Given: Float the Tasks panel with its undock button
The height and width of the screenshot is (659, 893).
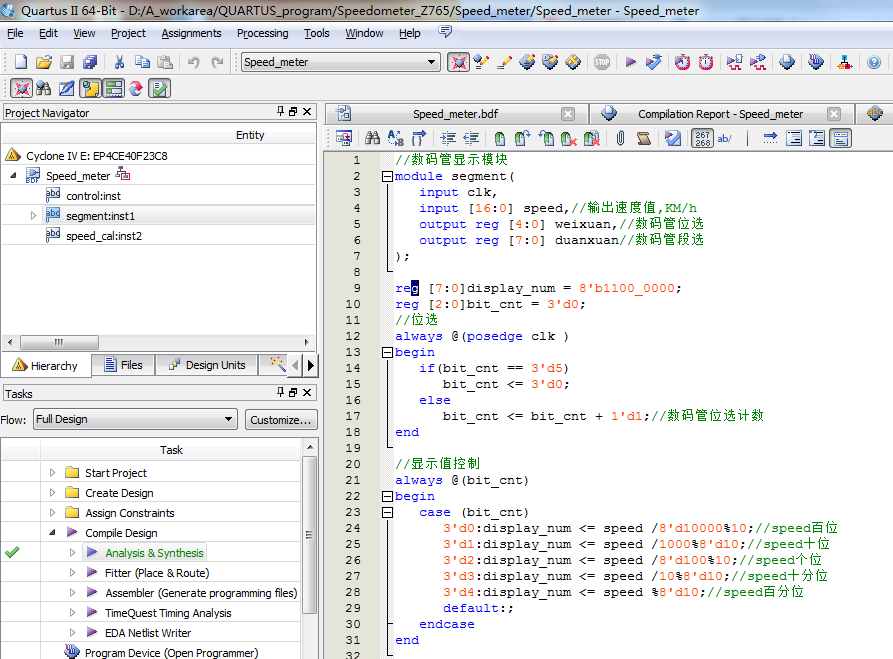Looking at the screenshot, I should 293,392.
